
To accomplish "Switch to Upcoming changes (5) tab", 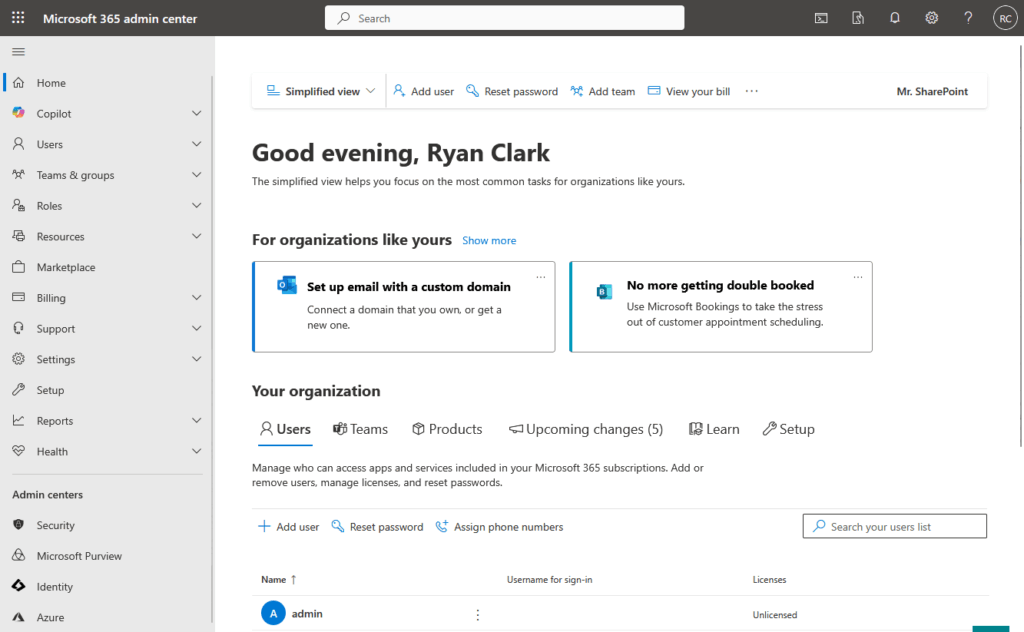I will point(586,429).
